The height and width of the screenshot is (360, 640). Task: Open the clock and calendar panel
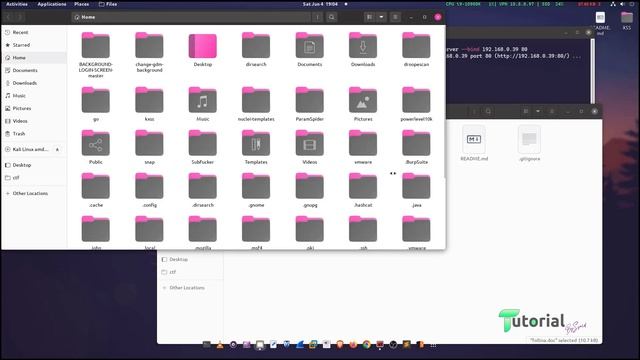point(321,4)
